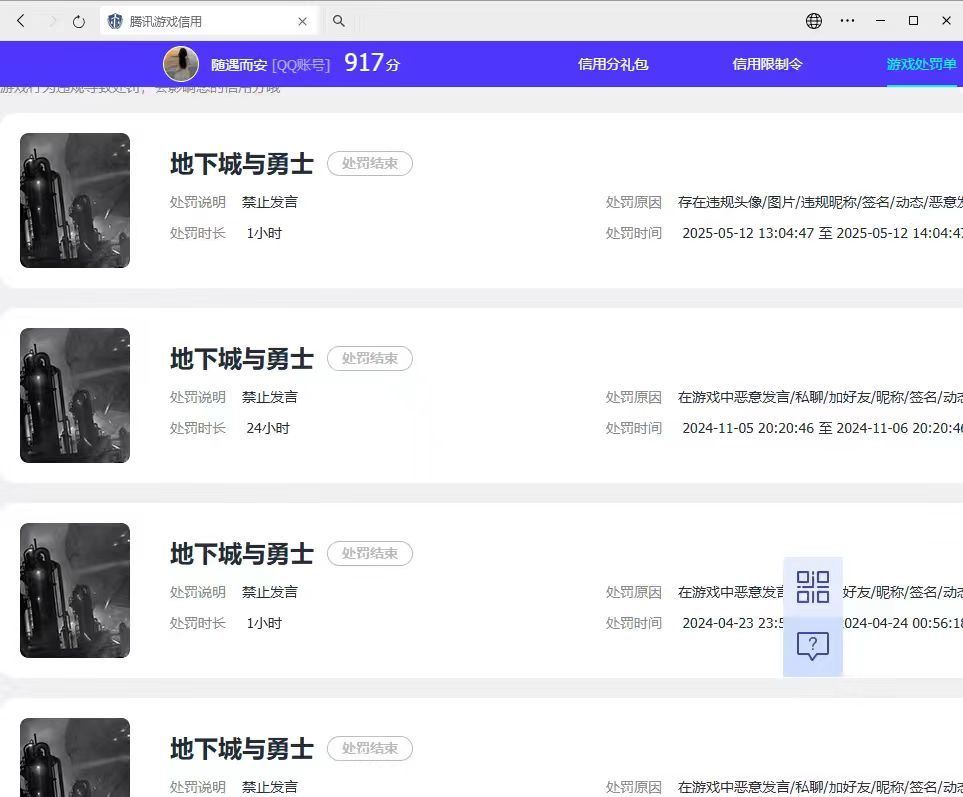The width and height of the screenshot is (963, 797).
Task: Select the 游戏处罚单 tab
Action: [921, 64]
